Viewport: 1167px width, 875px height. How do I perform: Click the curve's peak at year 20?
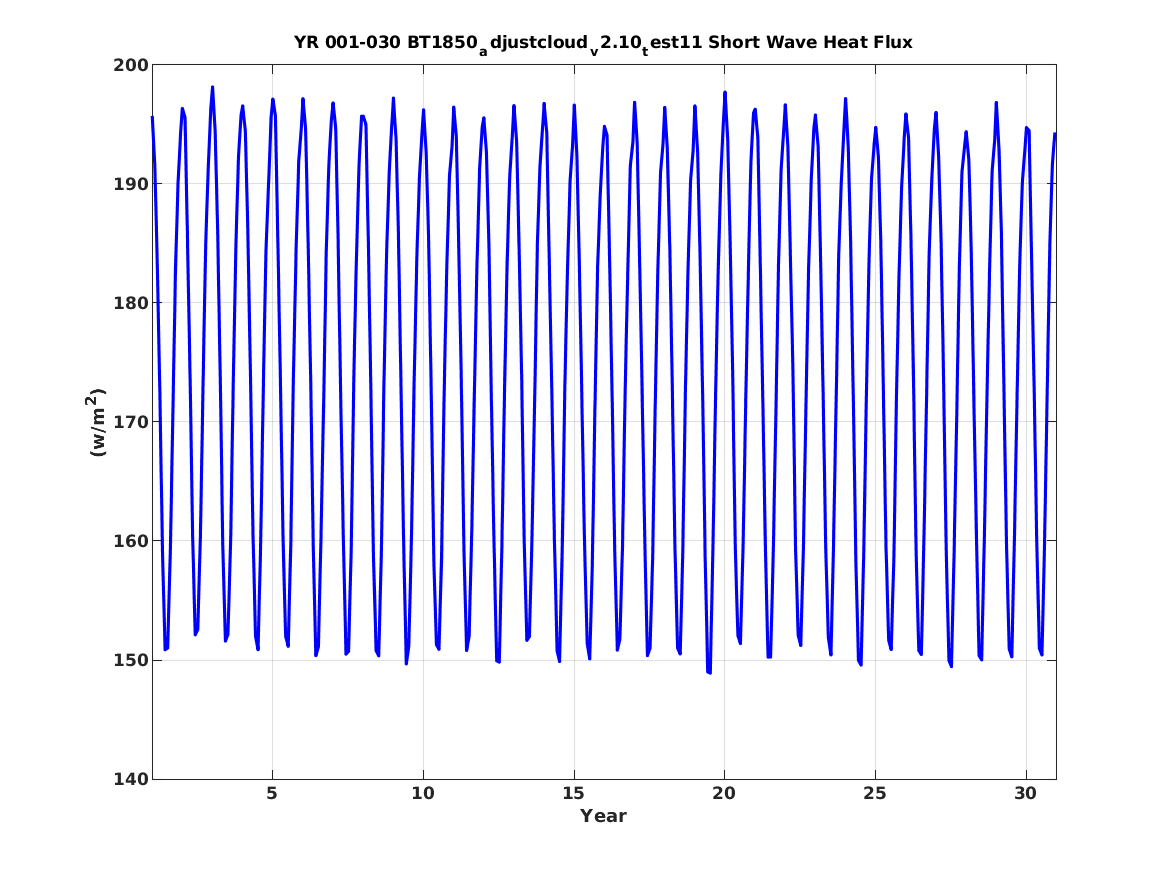[x=725, y=93]
